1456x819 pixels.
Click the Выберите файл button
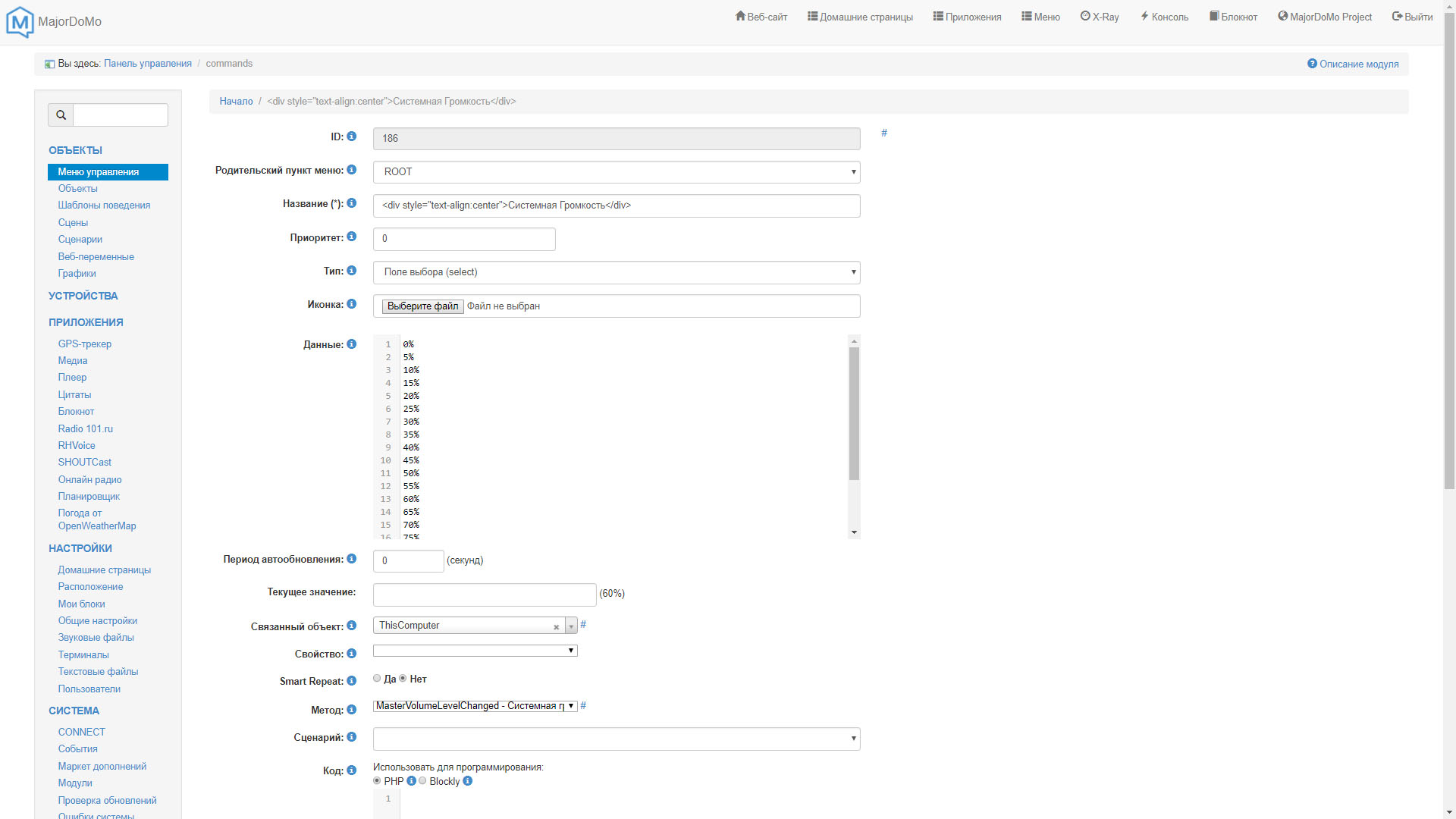pos(422,306)
